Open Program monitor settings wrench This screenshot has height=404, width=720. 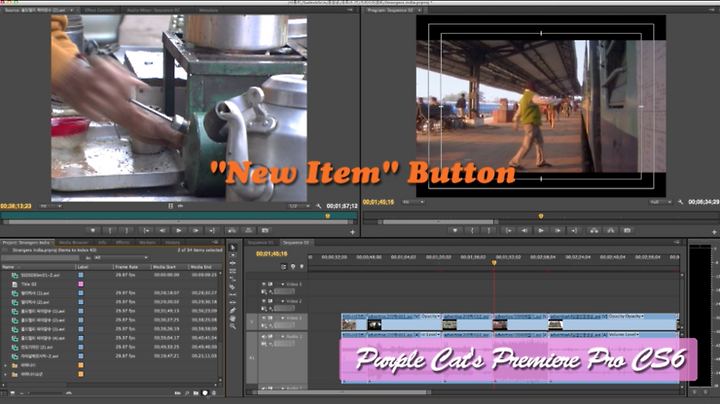(680, 202)
